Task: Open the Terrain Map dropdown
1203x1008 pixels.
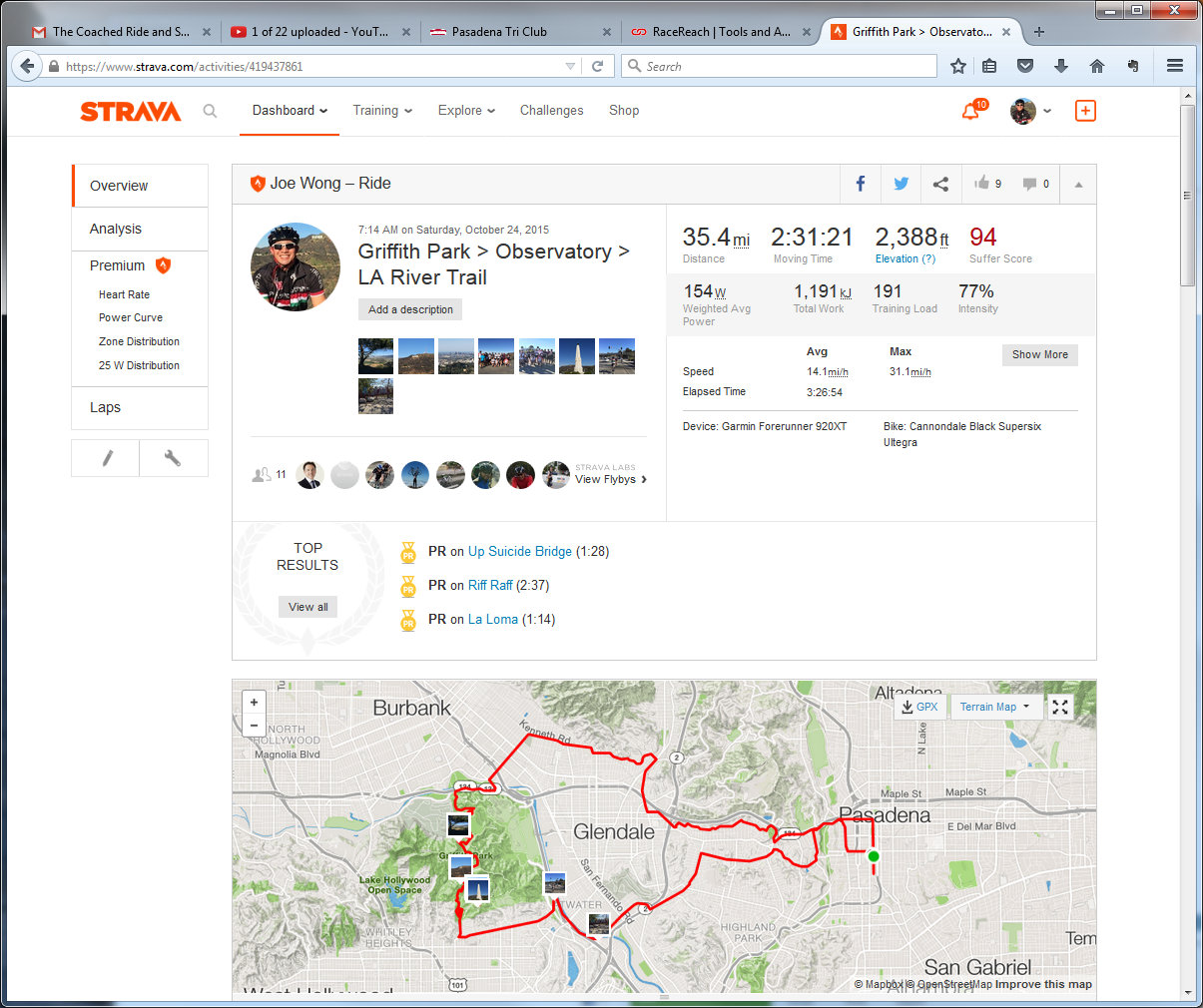Action: [994, 707]
